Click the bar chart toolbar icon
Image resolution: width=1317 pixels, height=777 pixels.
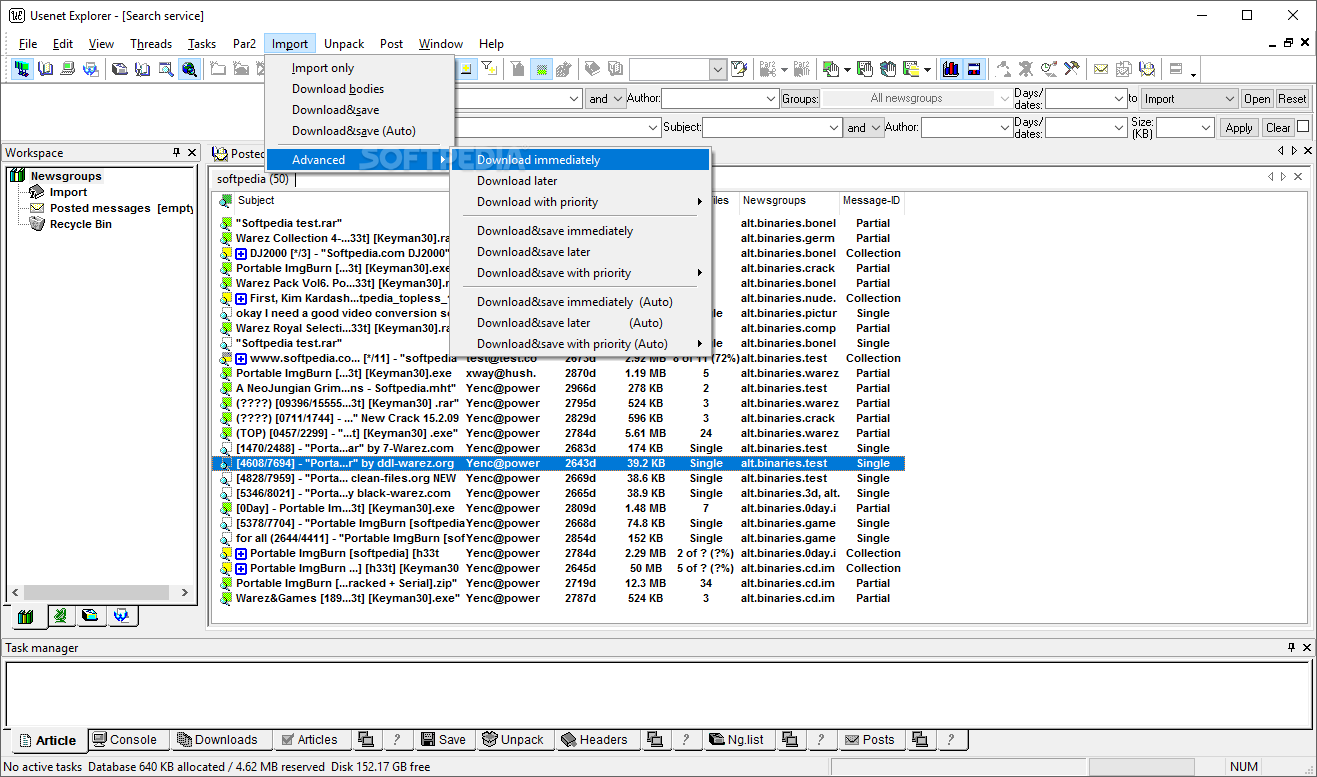951,69
